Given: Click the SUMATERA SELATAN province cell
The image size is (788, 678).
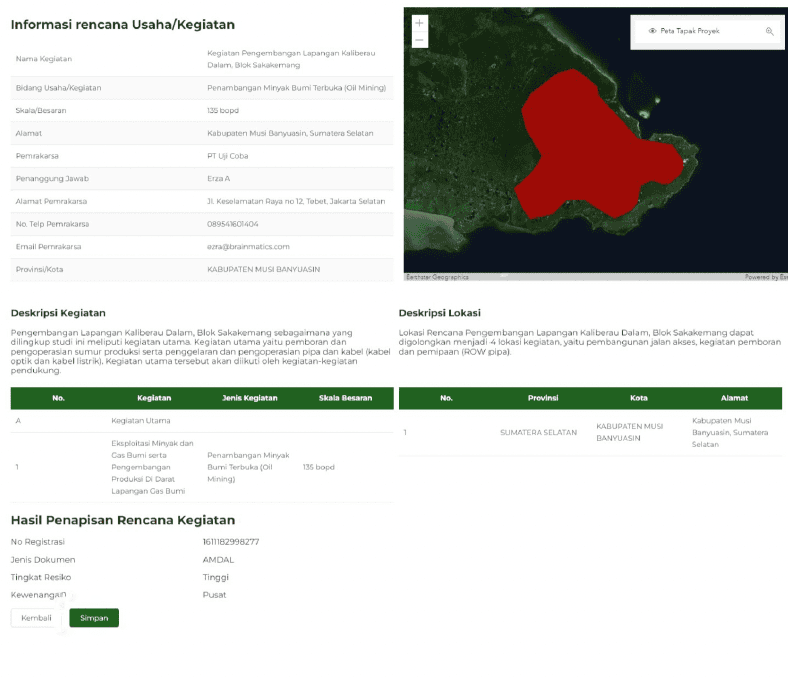Looking at the screenshot, I should pos(539,433).
